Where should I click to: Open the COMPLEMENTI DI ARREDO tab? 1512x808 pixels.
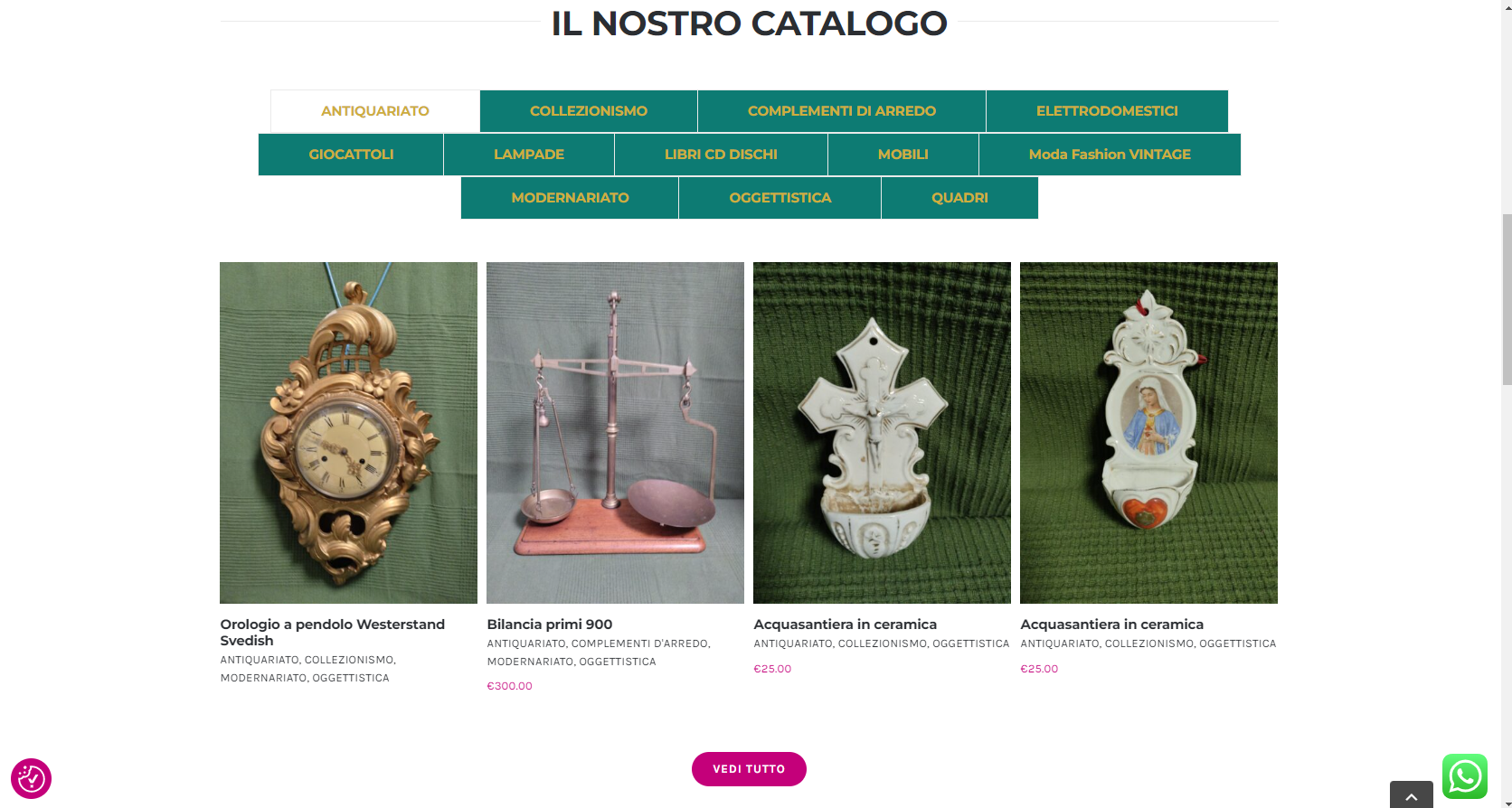coord(842,111)
